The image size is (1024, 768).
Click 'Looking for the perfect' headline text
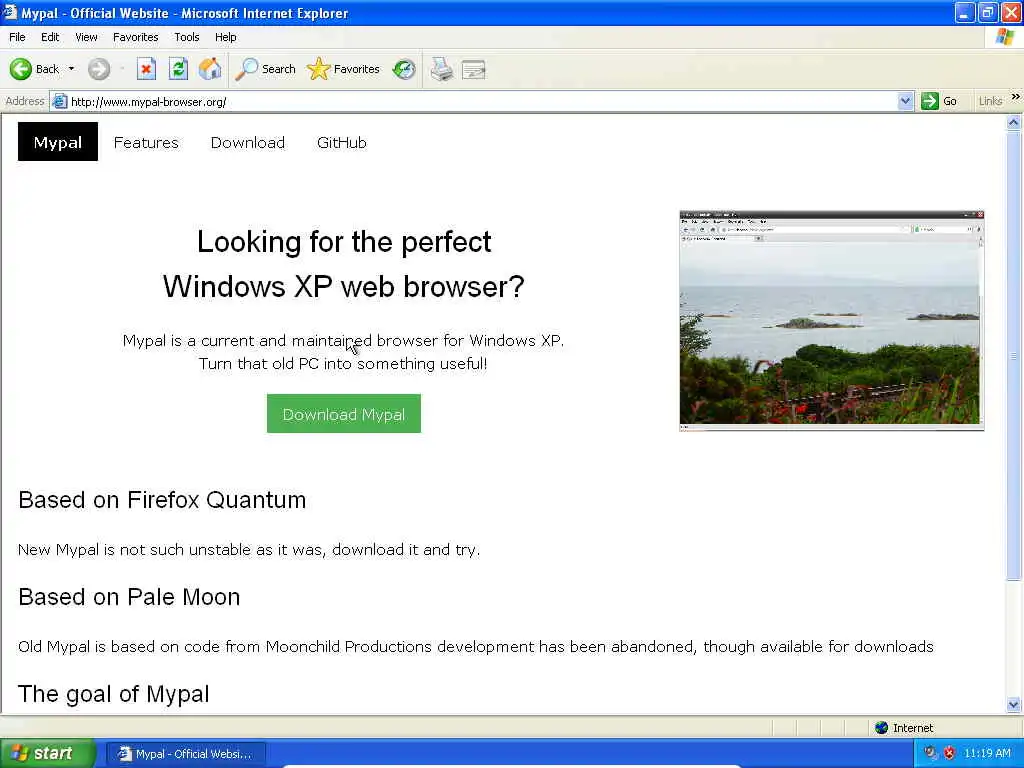point(344,242)
